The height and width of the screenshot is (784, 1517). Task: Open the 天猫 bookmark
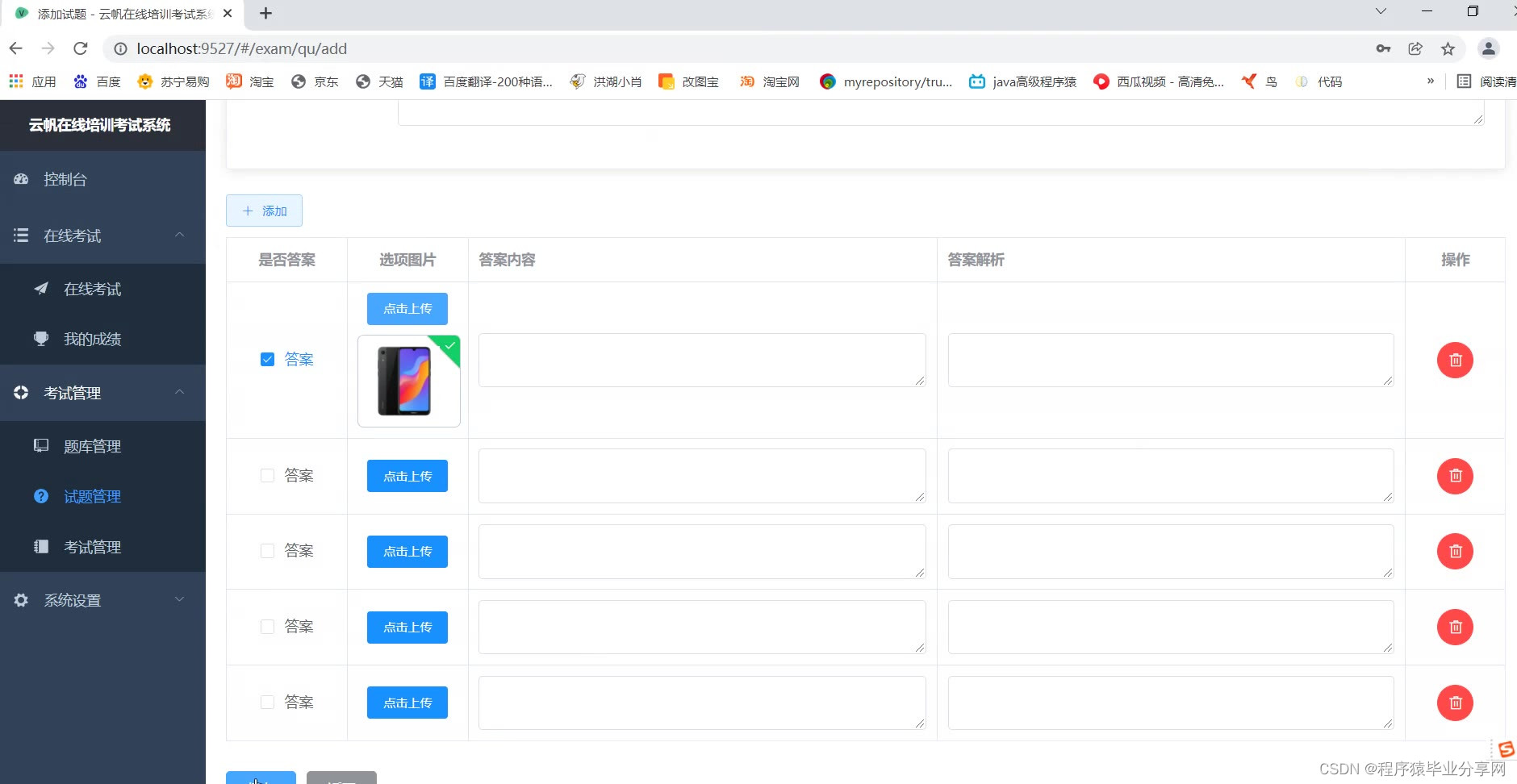tap(379, 81)
